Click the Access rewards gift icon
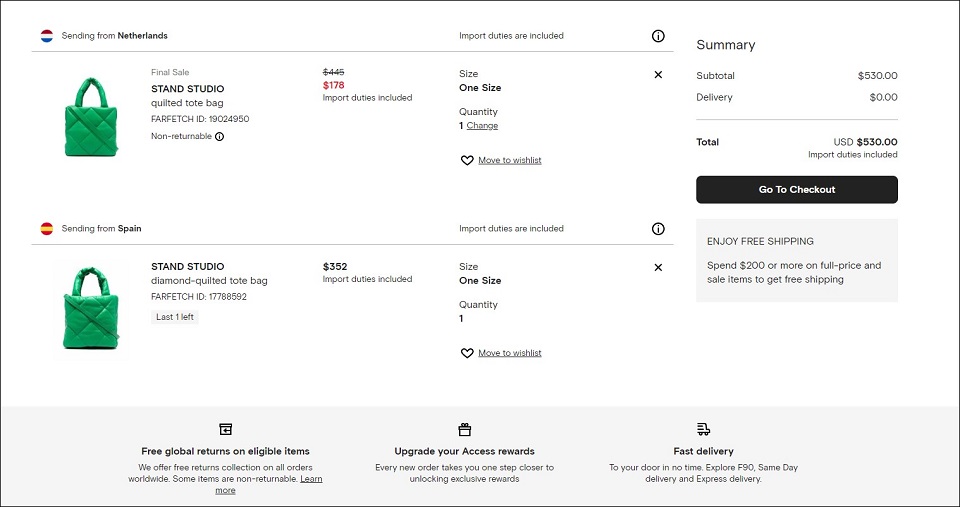960x507 pixels. click(465, 429)
